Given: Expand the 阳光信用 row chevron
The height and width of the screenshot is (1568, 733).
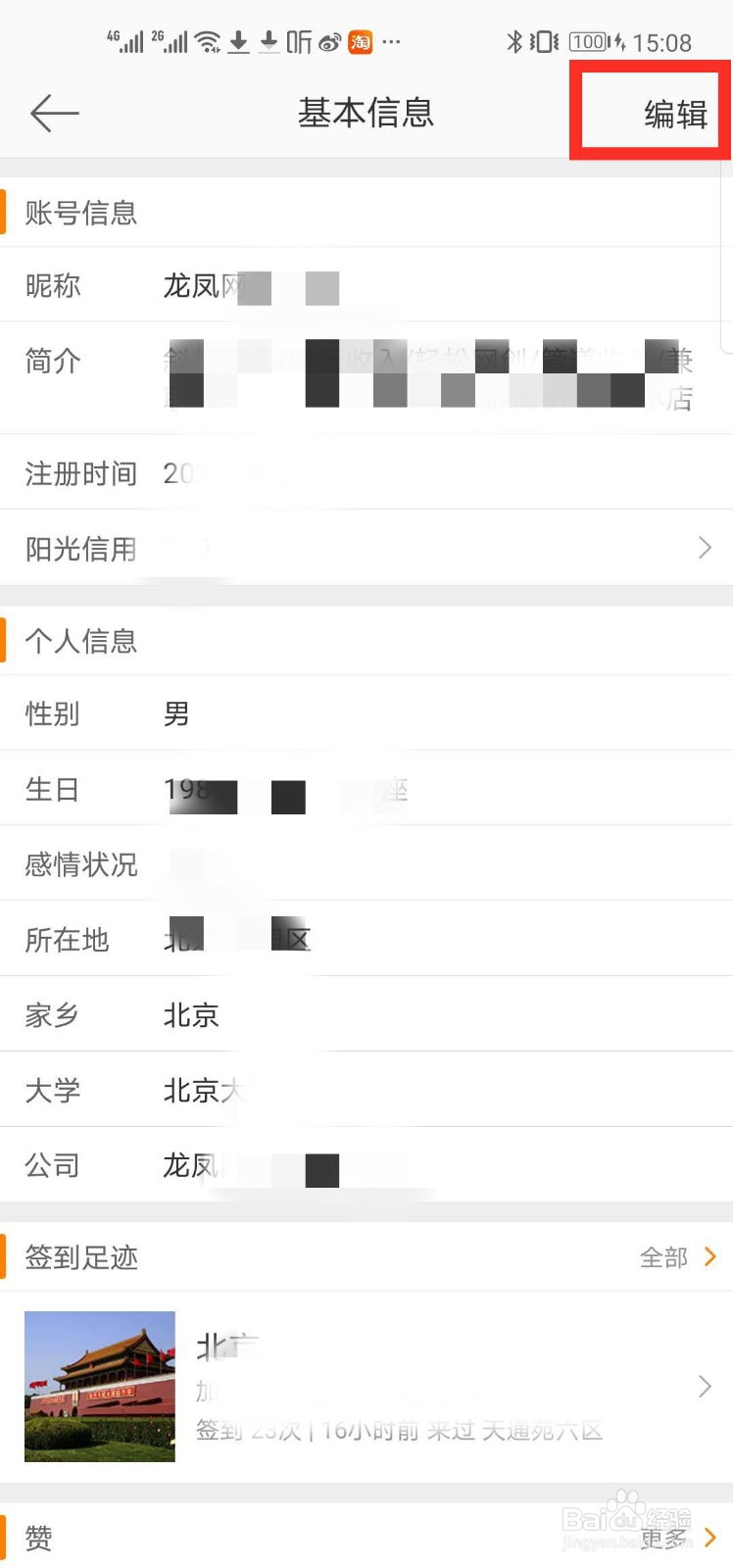Looking at the screenshot, I should (x=705, y=548).
